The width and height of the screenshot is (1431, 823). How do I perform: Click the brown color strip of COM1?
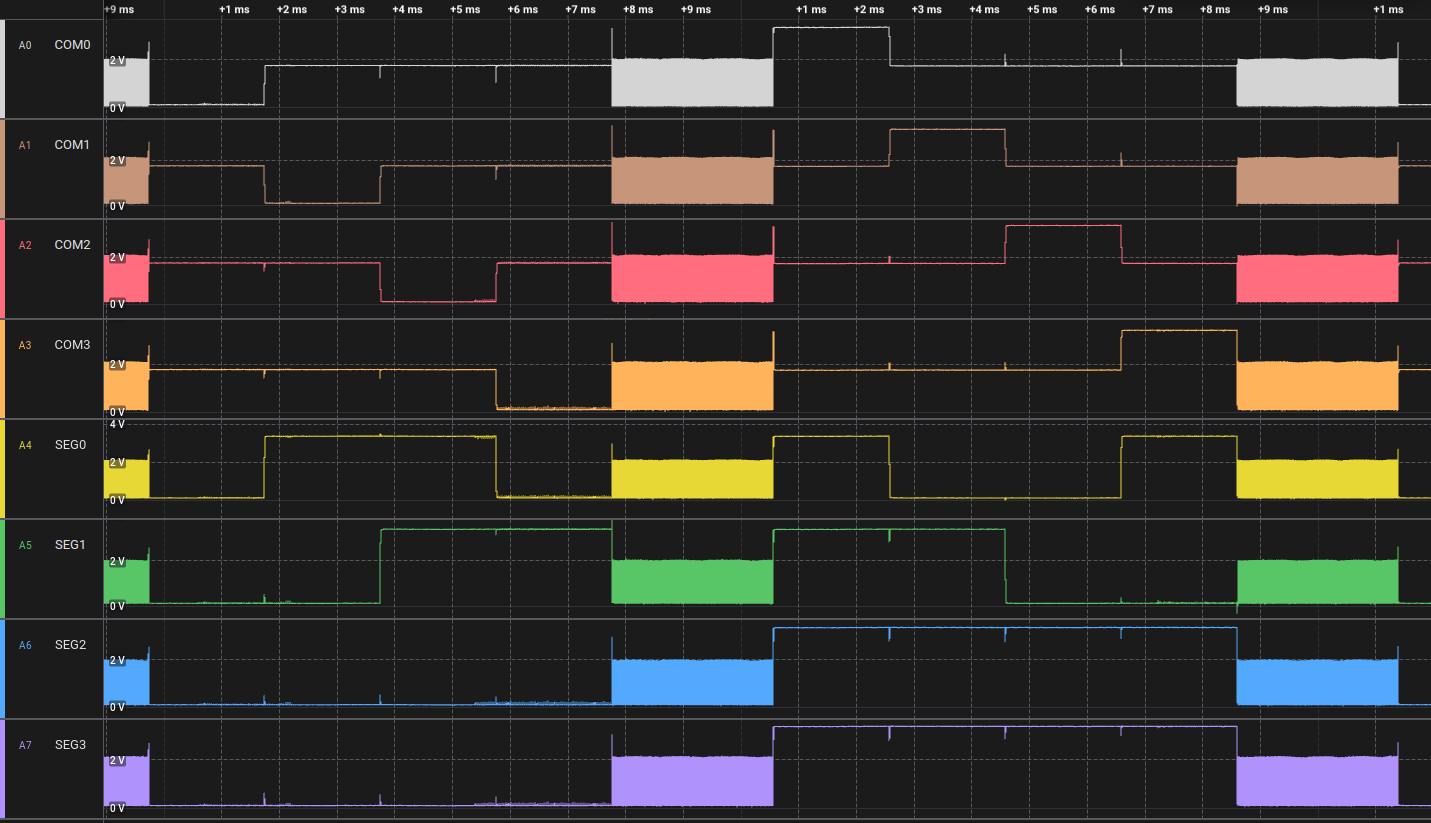pyautogui.click(x=2, y=169)
